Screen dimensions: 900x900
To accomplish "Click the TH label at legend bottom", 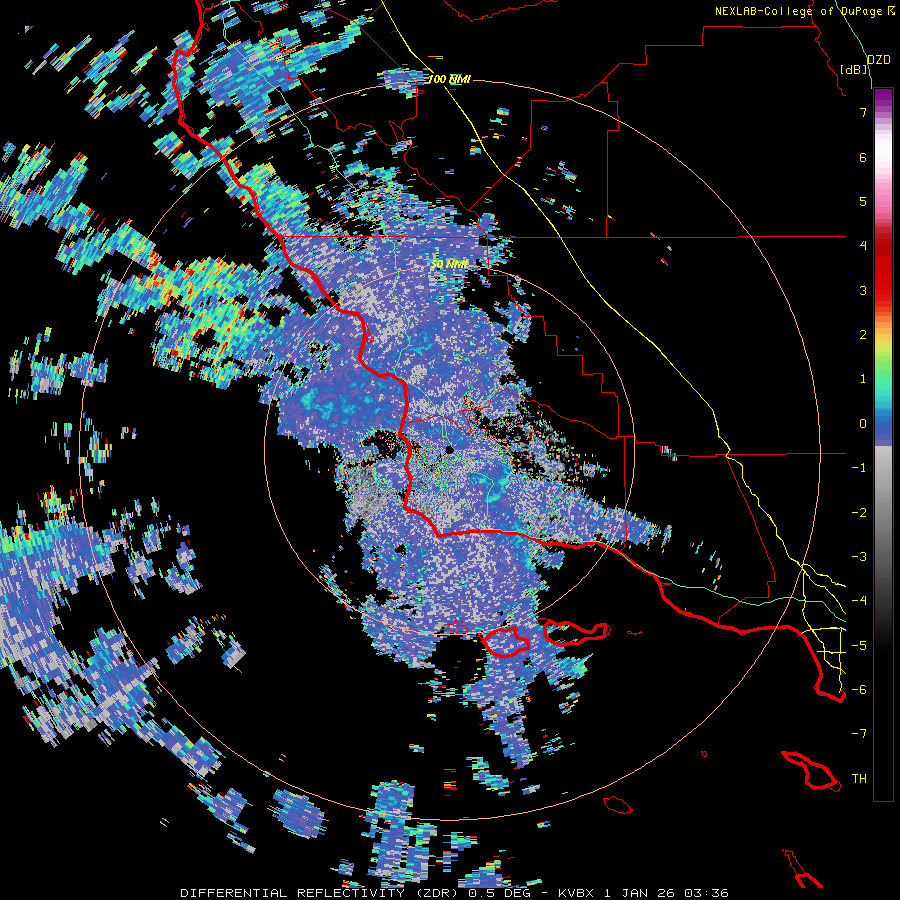I will point(859,778).
